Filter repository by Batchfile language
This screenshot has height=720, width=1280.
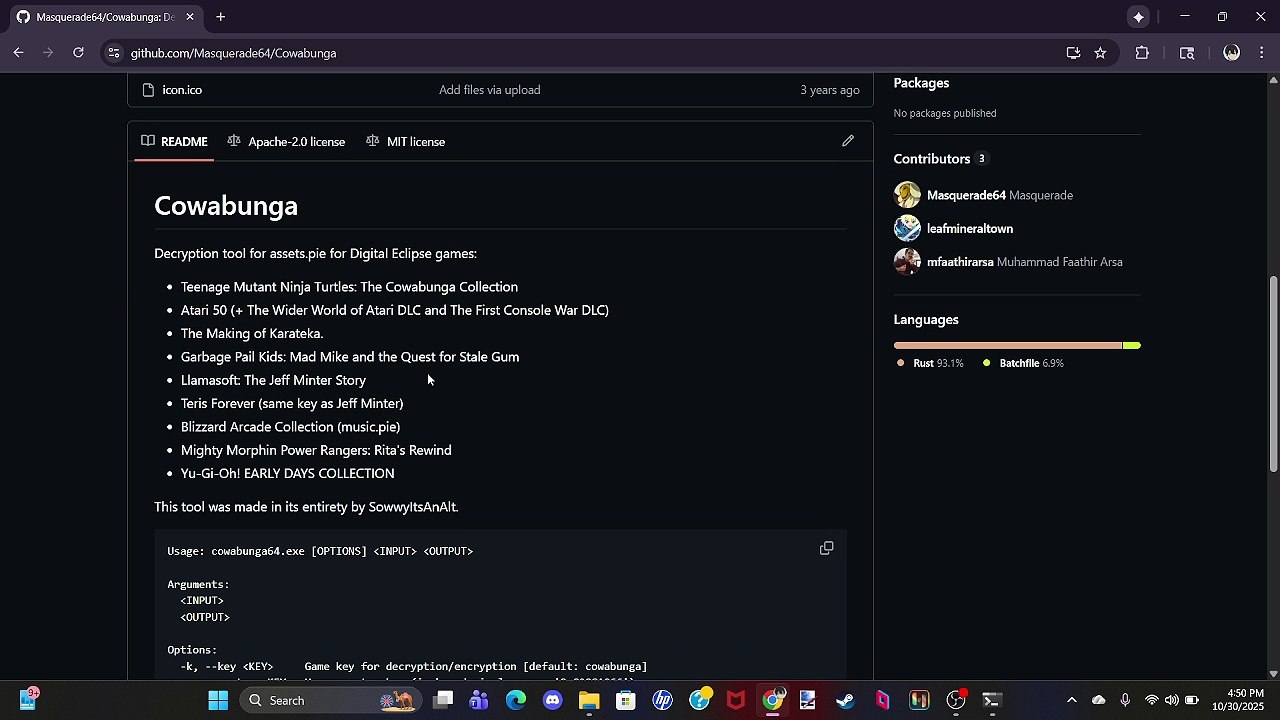1023,363
